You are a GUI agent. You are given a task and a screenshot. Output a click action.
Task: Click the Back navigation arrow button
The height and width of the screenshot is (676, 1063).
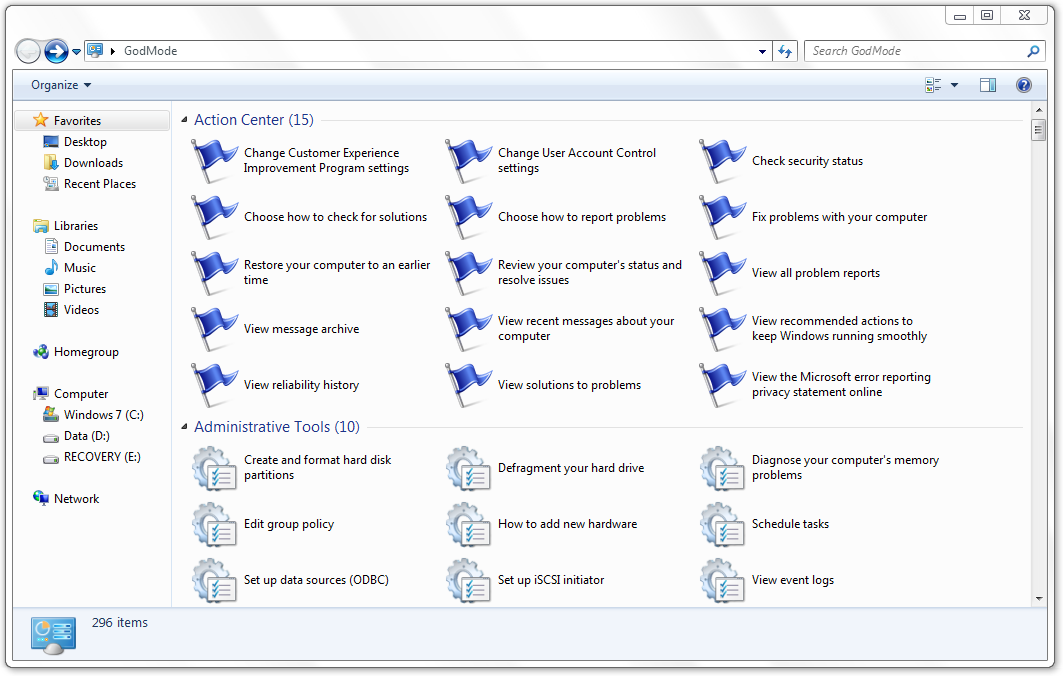[x=28, y=51]
